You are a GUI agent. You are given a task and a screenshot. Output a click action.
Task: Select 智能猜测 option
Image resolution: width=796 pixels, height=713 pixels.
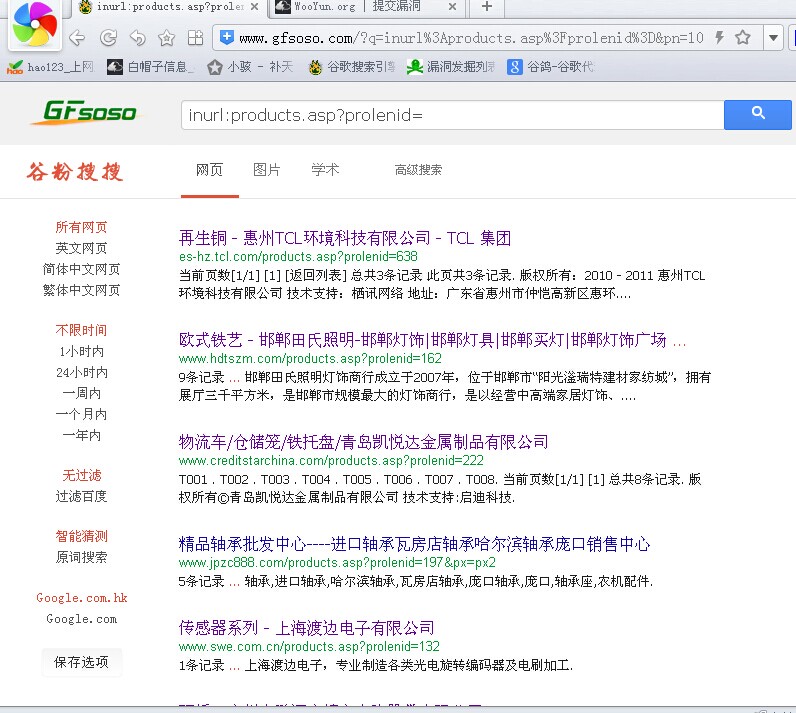81,536
